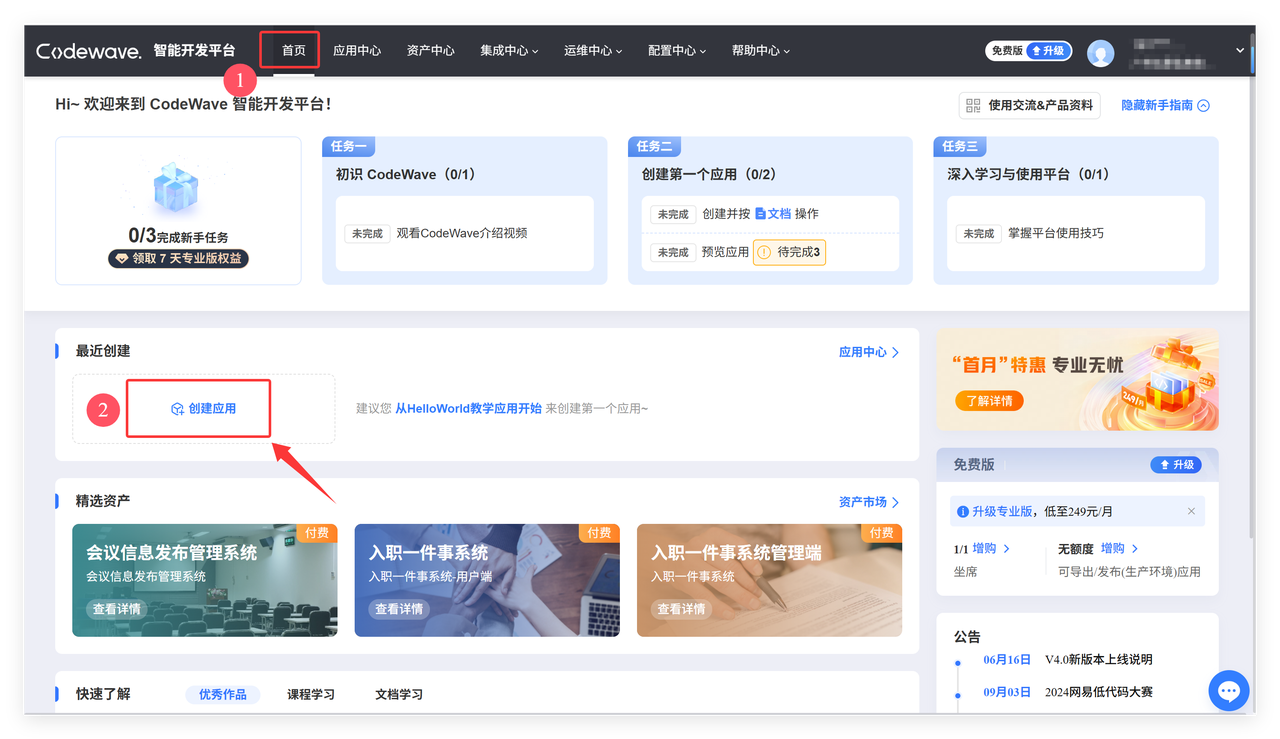Collapse guide via 隐藏新手指南 chevron icon
This screenshot has width=1280, height=739.
coord(1204,105)
